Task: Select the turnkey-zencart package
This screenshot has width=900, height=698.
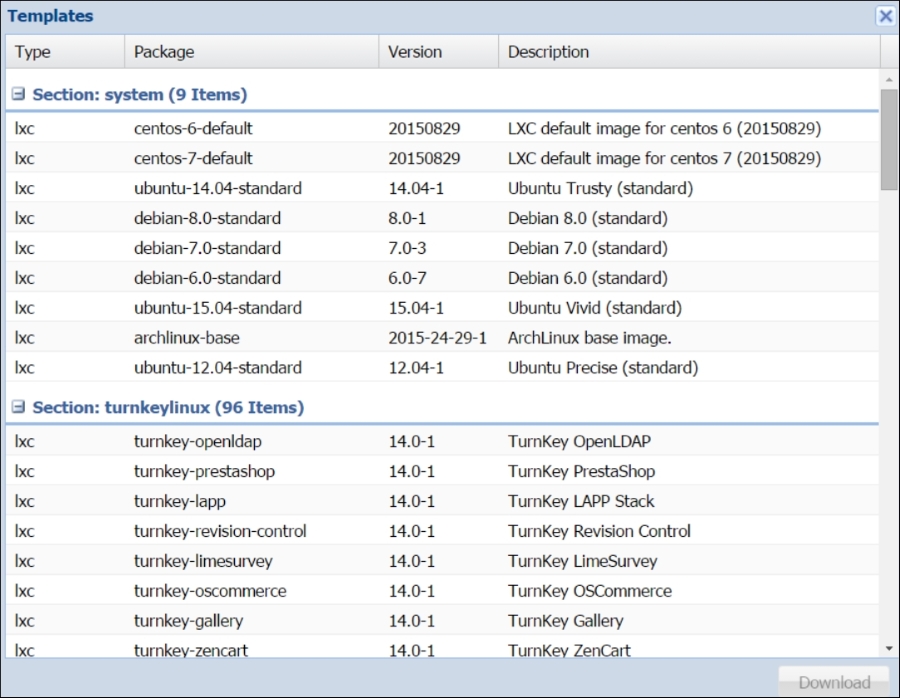Action: [x=191, y=650]
